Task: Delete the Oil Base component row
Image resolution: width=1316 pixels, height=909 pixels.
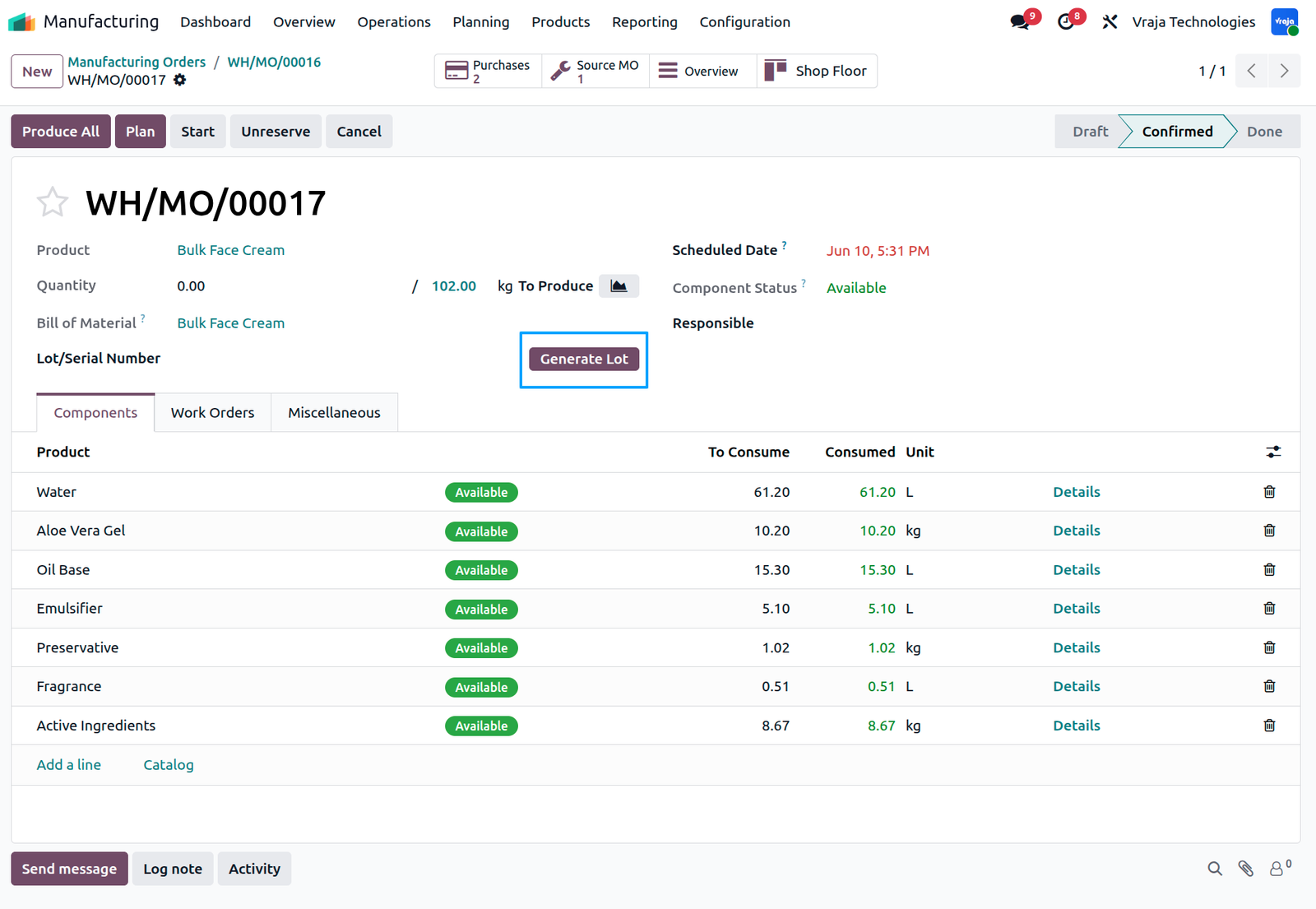Action: coord(1269,569)
